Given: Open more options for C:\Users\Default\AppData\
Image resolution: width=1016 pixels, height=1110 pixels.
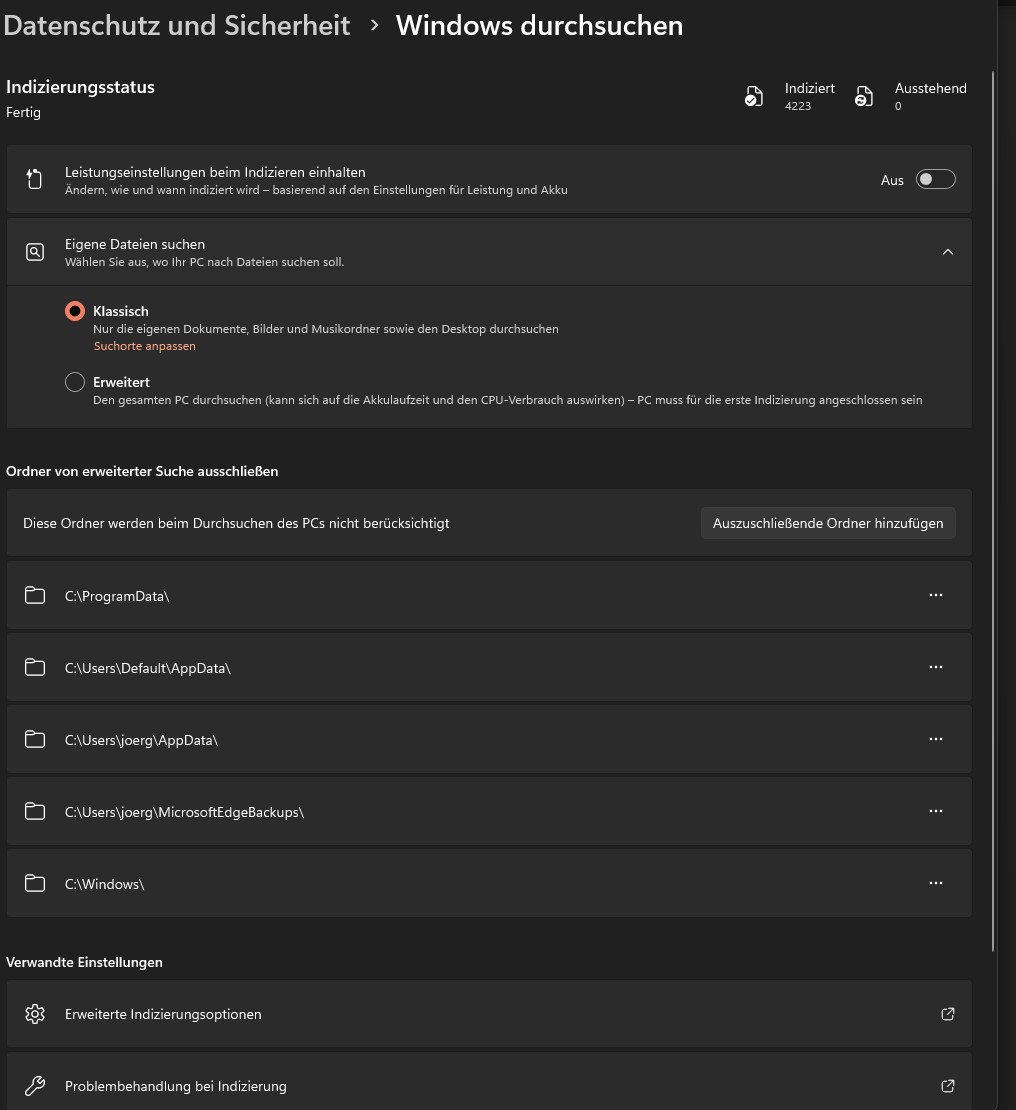Looking at the screenshot, I should 936,667.
